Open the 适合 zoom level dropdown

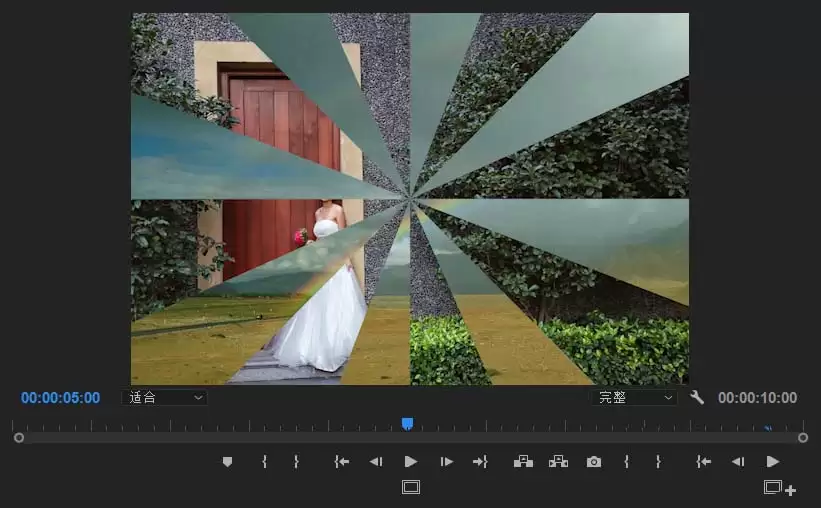(x=164, y=397)
